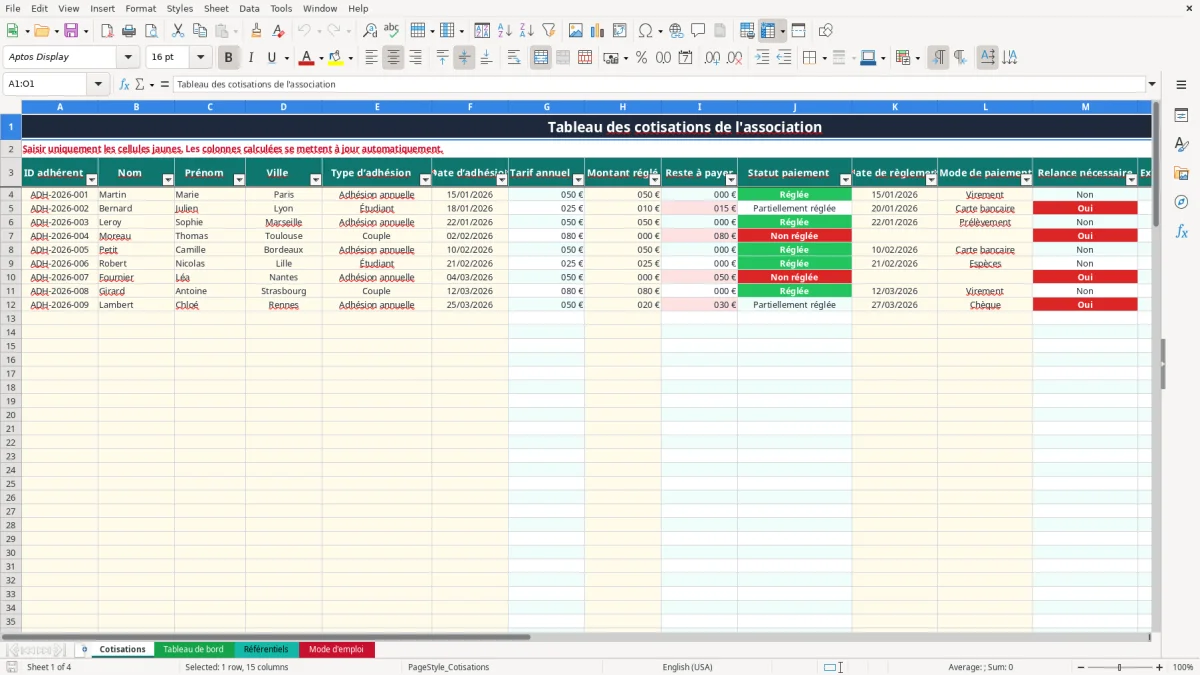The image size is (1200, 675).
Task: Click the Print icon
Action: [129, 31]
